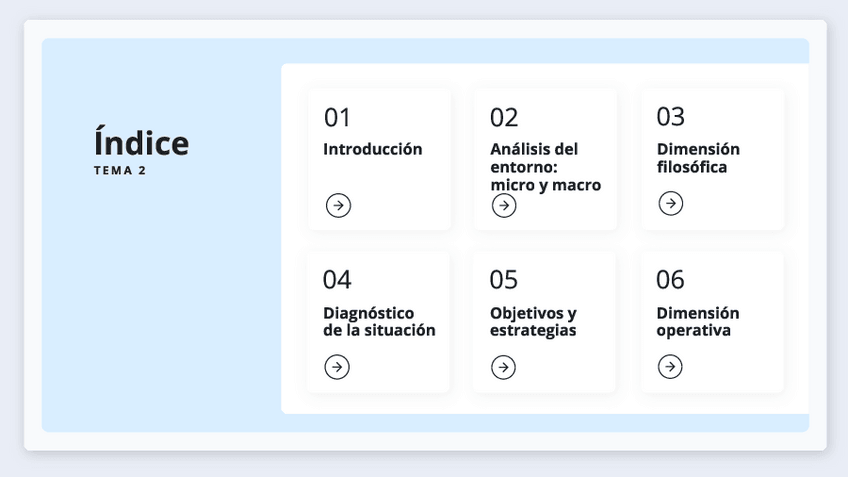Select the number 02 card heading
The image size is (848, 477).
504,117
